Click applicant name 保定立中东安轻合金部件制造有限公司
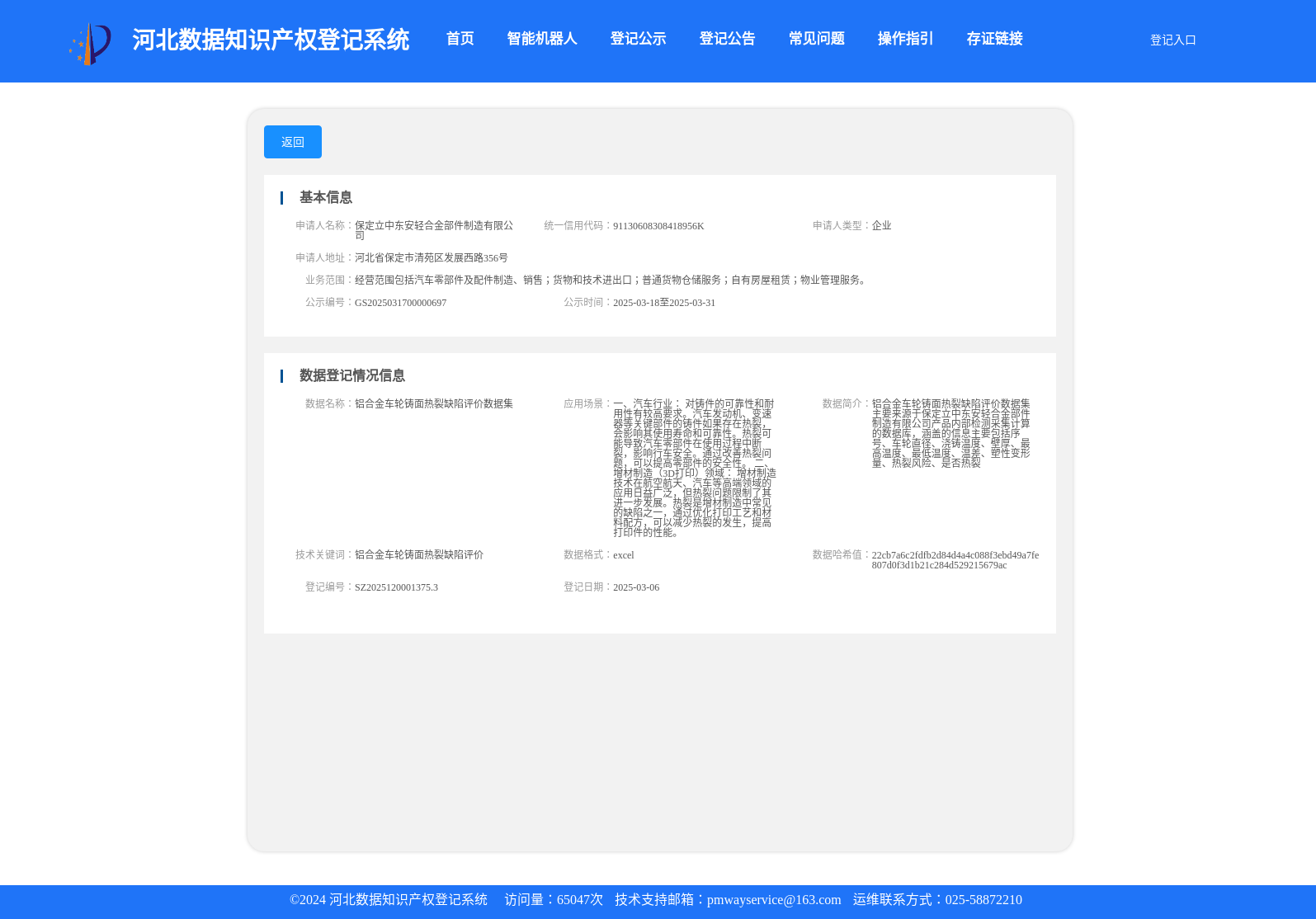1316x919 pixels. pyautogui.click(x=434, y=230)
